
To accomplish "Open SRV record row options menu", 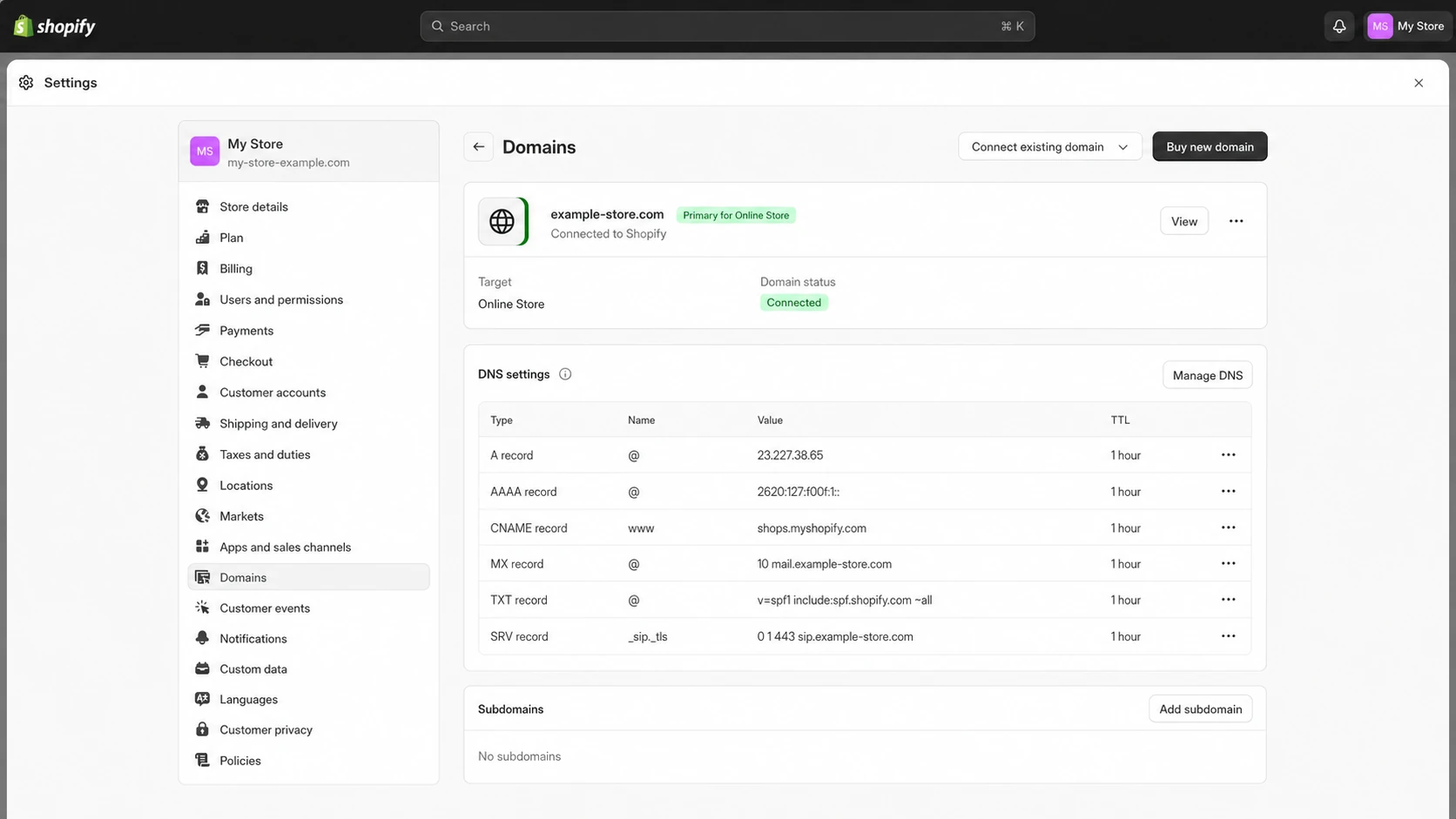I will [x=1228, y=636].
